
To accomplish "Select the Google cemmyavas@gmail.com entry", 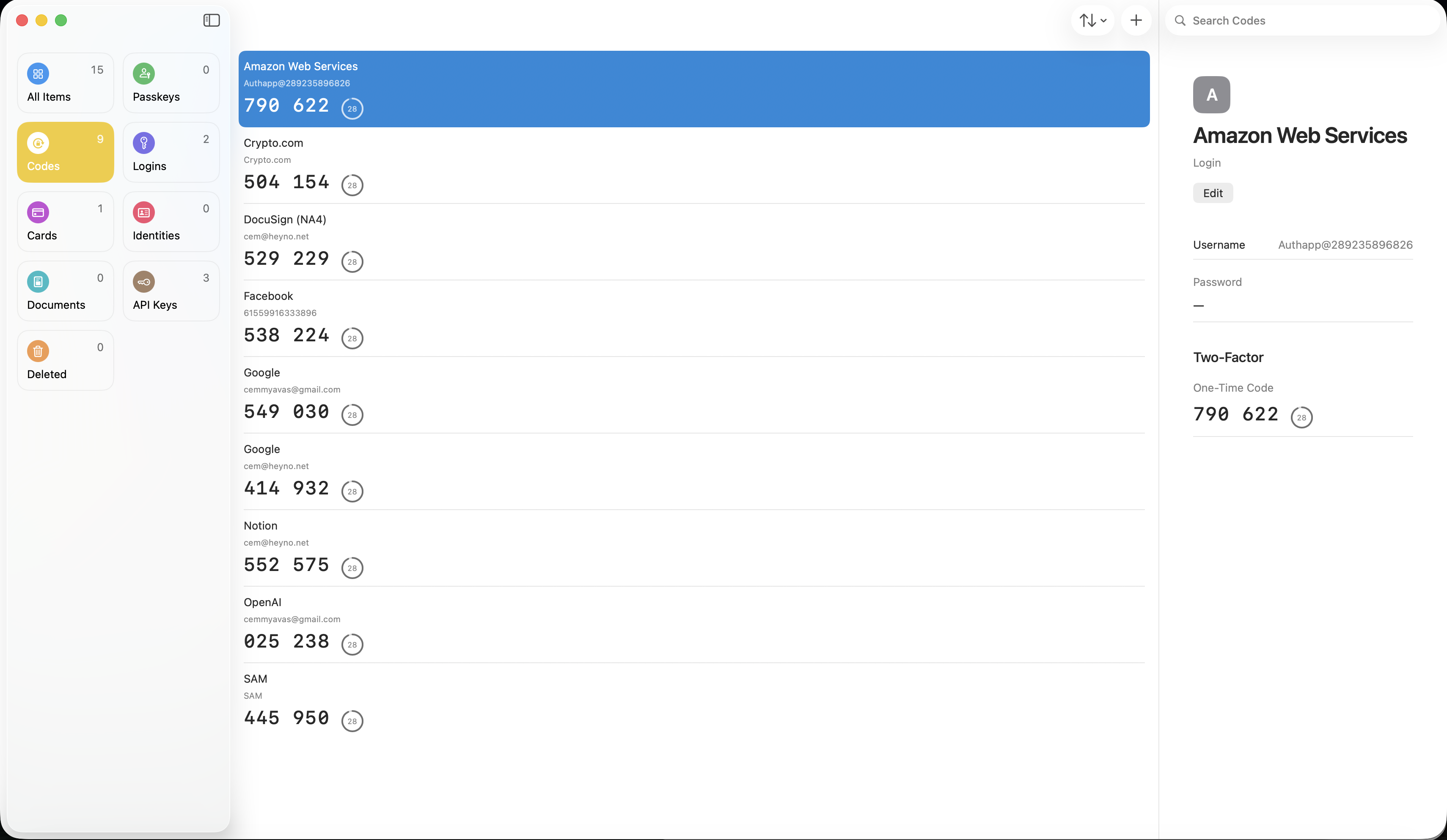I will [693, 395].
